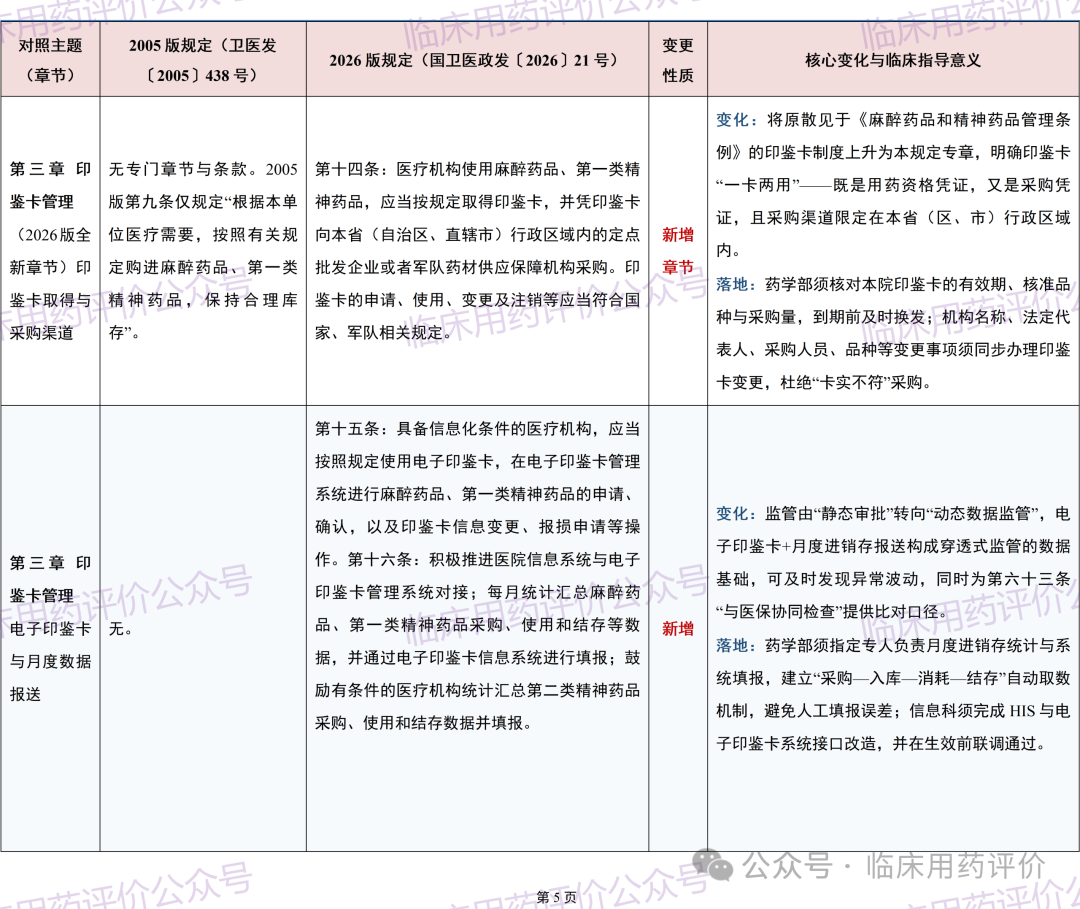This screenshot has height=909, width=1080.
Task: Click the first row's blue '落地：' label
Action: pos(736,284)
